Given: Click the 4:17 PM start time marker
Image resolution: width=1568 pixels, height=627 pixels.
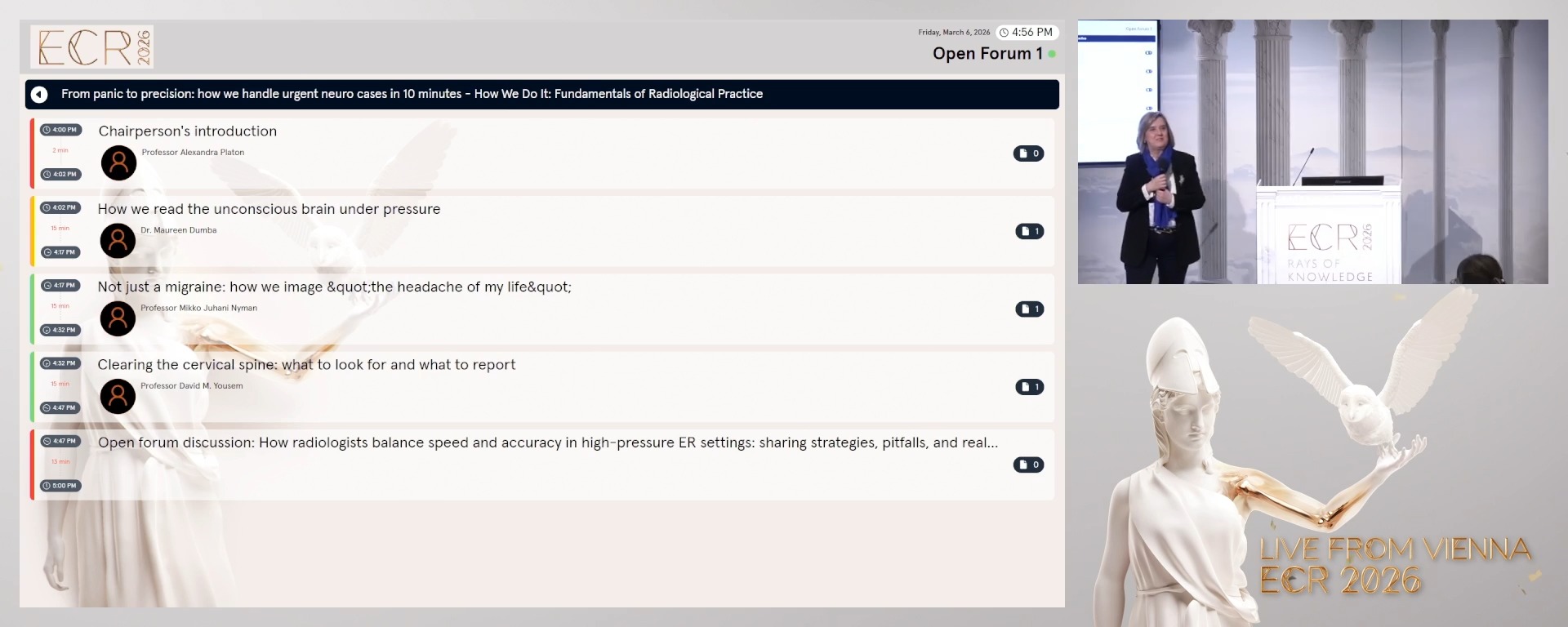Looking at the screenshot, I should point(60,286).
